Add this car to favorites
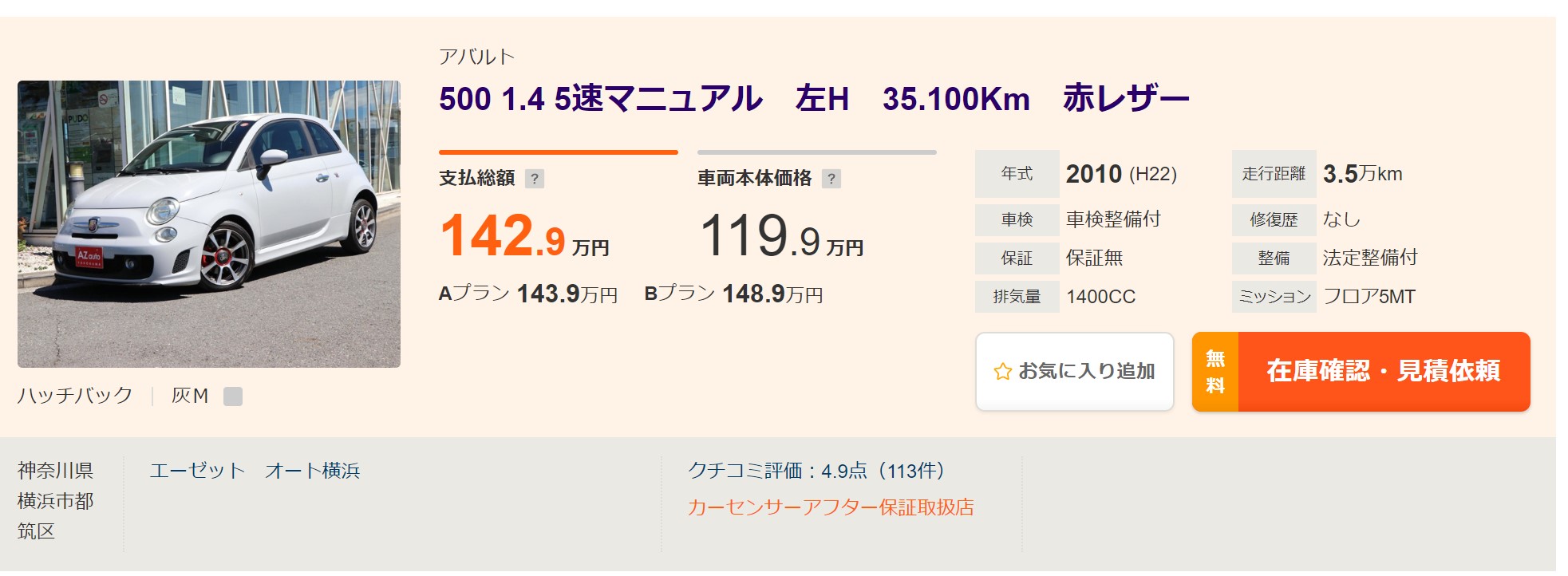This screenshot has height=576, width=1568. [1074, 372]
